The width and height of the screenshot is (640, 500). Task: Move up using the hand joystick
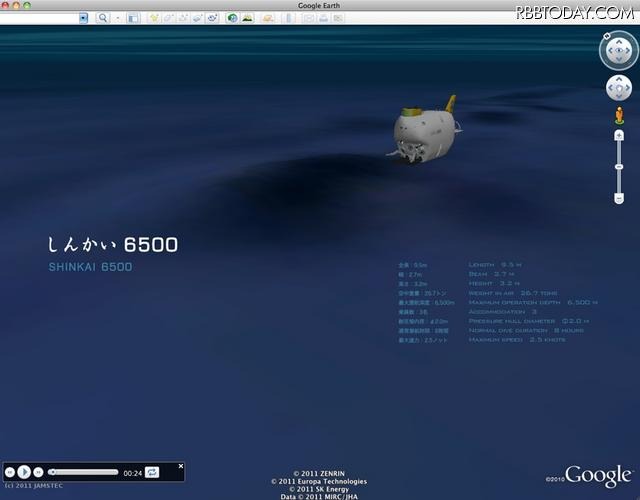619,79
